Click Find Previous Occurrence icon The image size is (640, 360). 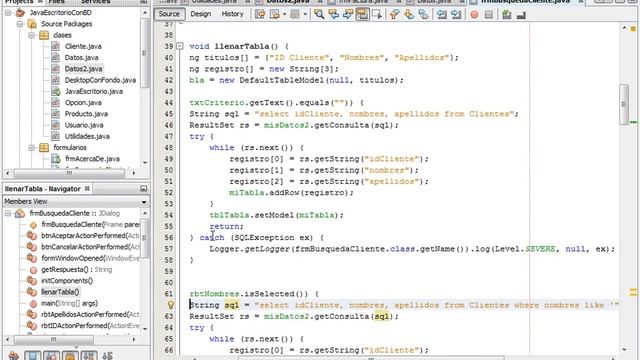point(334,15)
